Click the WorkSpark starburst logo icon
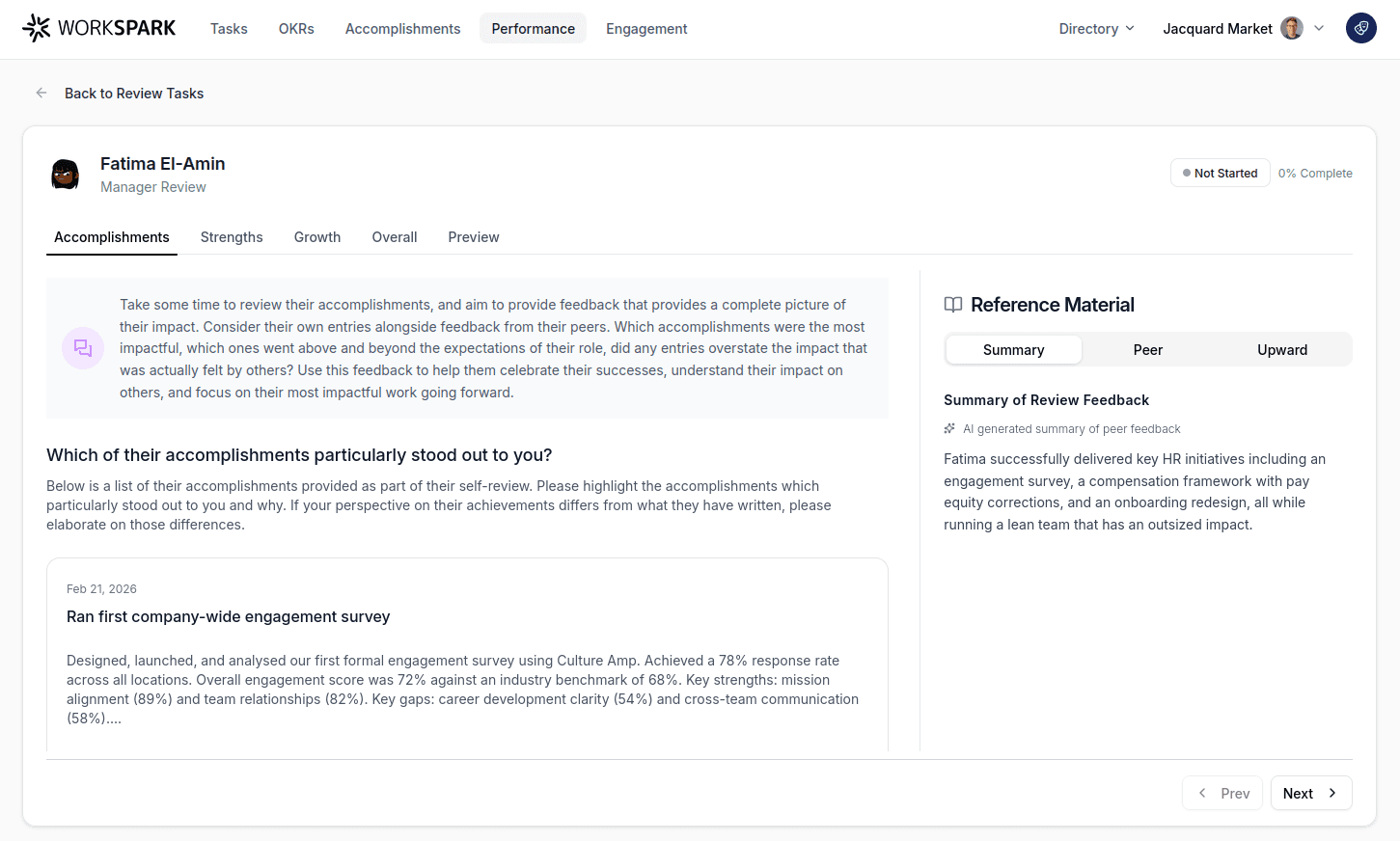Image resolution: width=1400 pixels, height=841 pixels. (x=36, y=28)
